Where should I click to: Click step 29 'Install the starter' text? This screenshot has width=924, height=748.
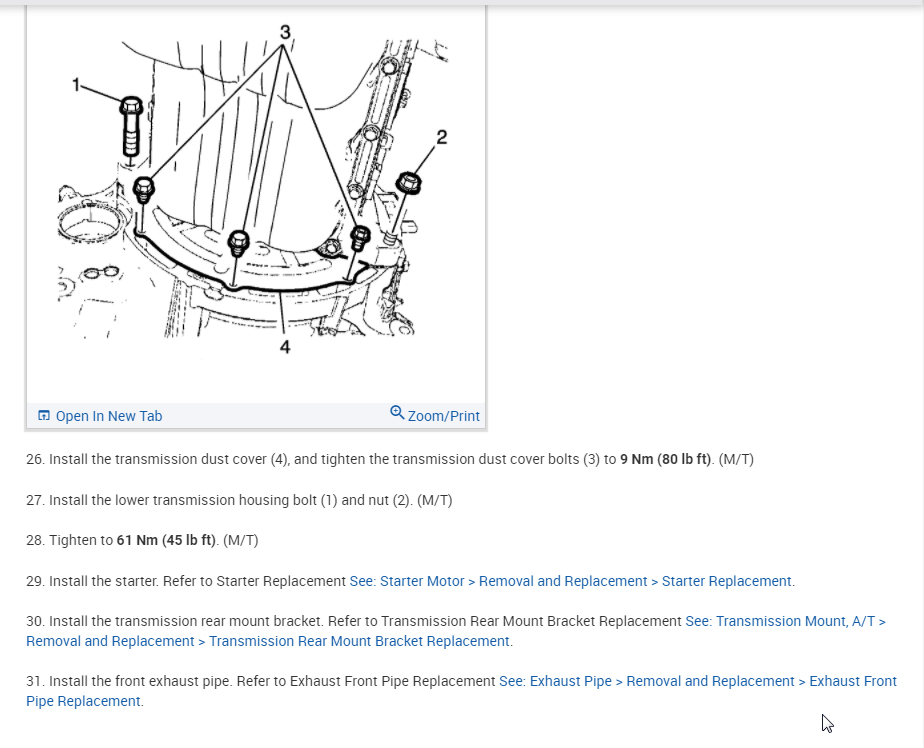tap(104, 581)
